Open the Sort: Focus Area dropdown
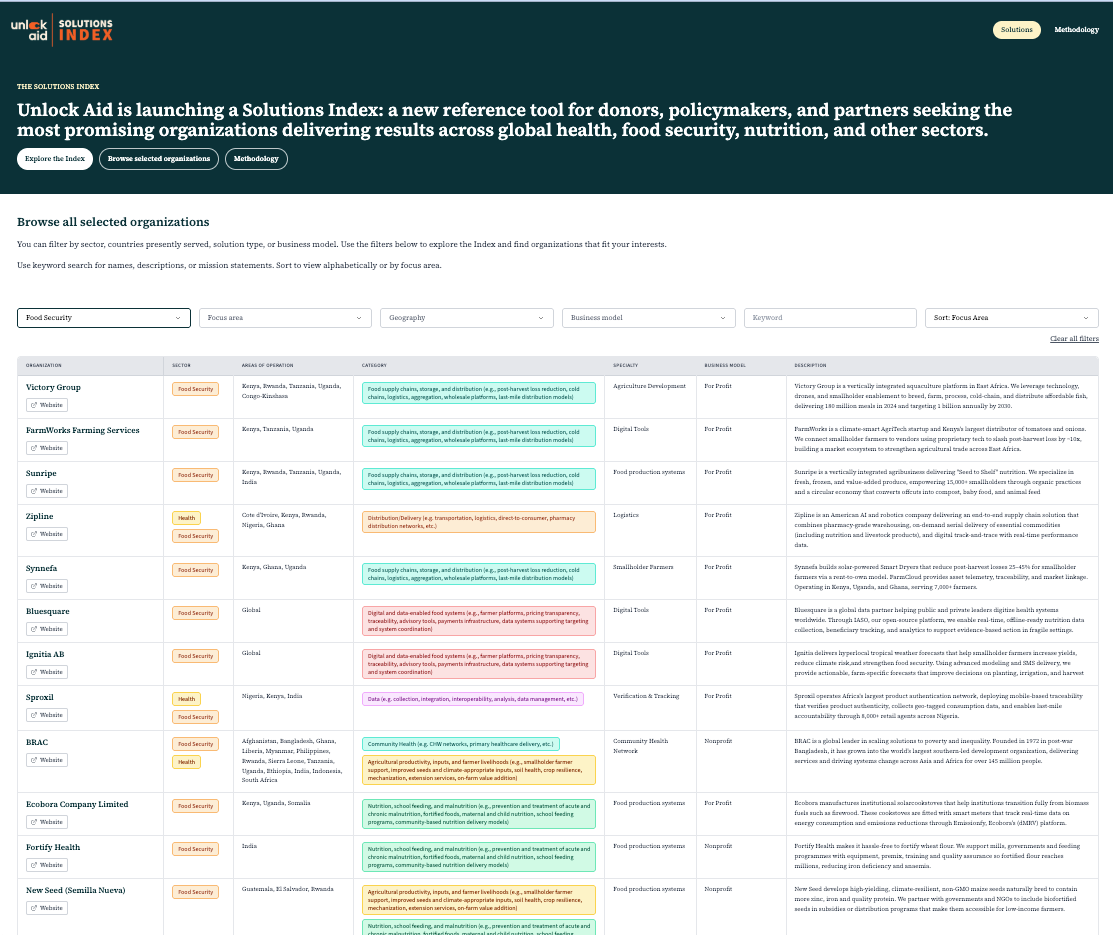The width and height of the screenshot is (1113, 935). [1011, 318]
